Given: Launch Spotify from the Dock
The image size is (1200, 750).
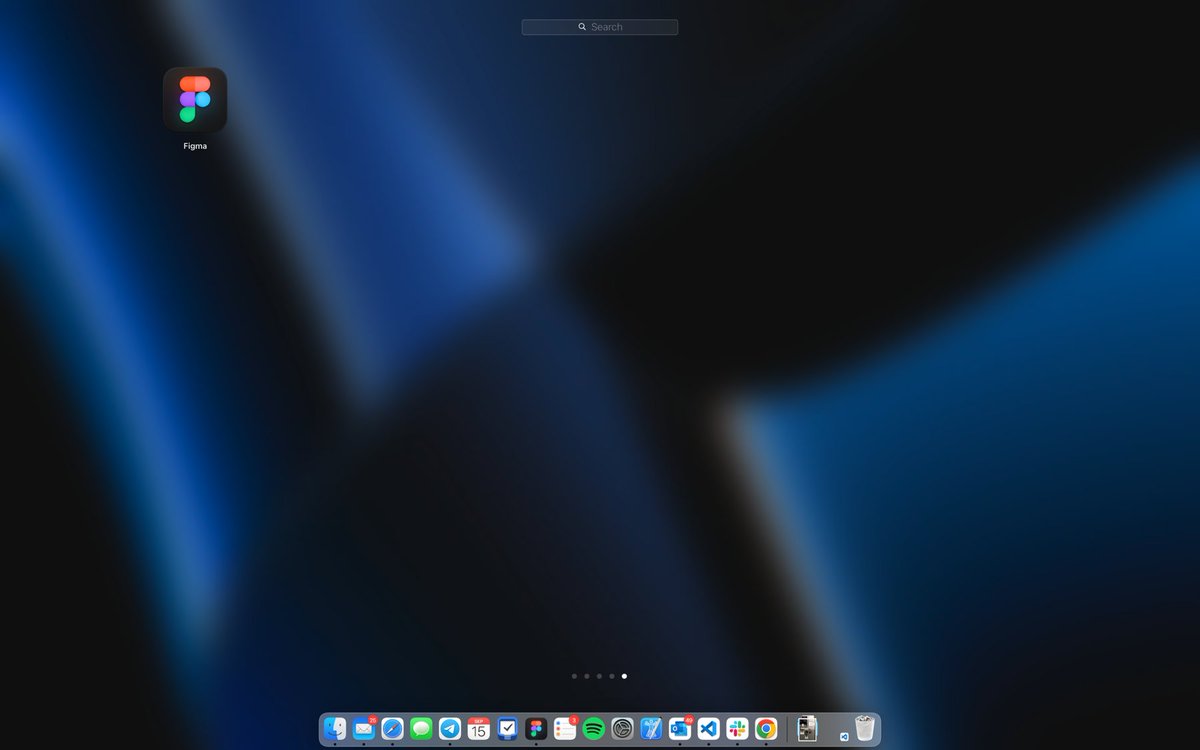Looking at the screenshot, I should click(595, 728).
